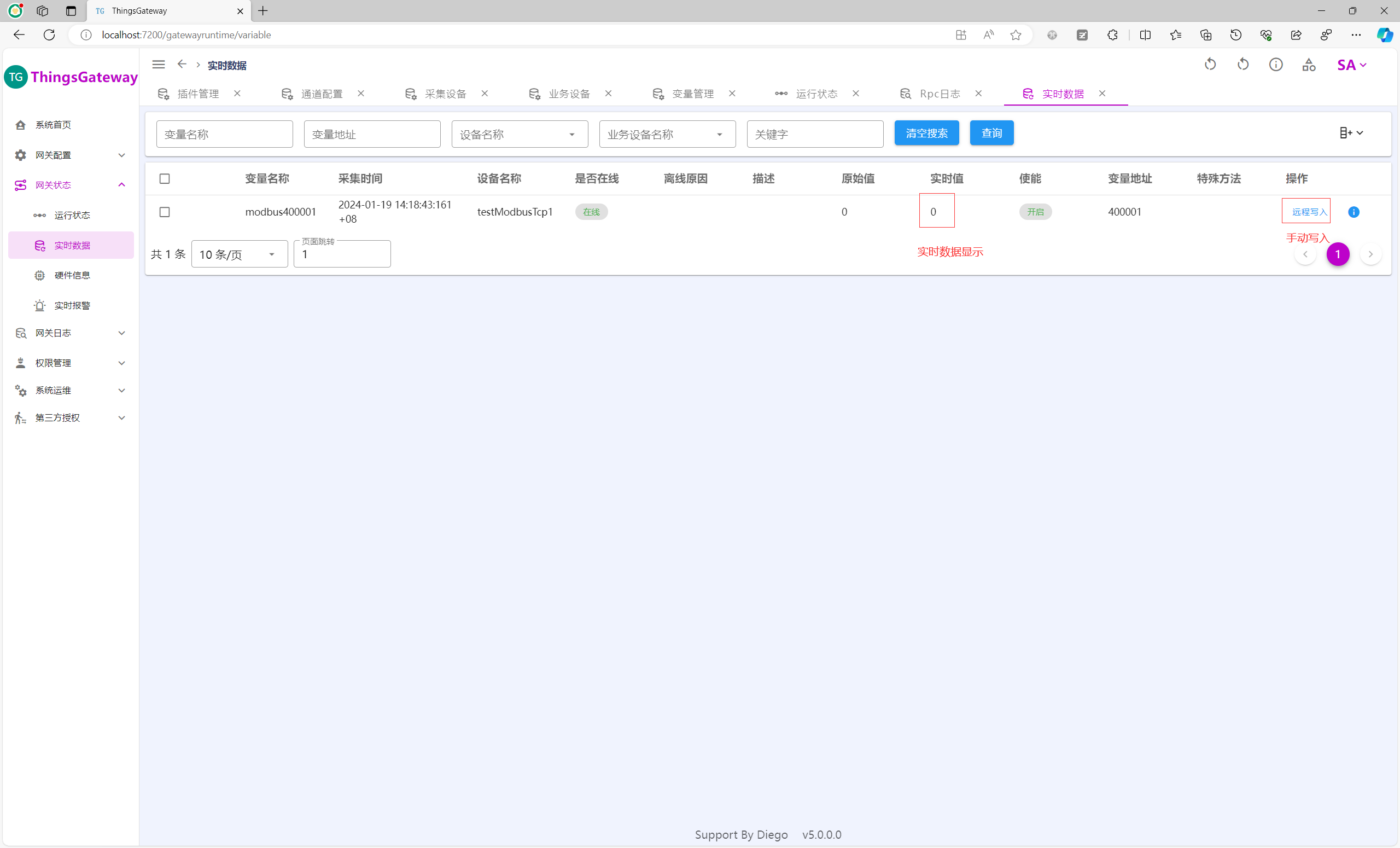Open 硬件信息 in the sidebar

coord(72,275)
